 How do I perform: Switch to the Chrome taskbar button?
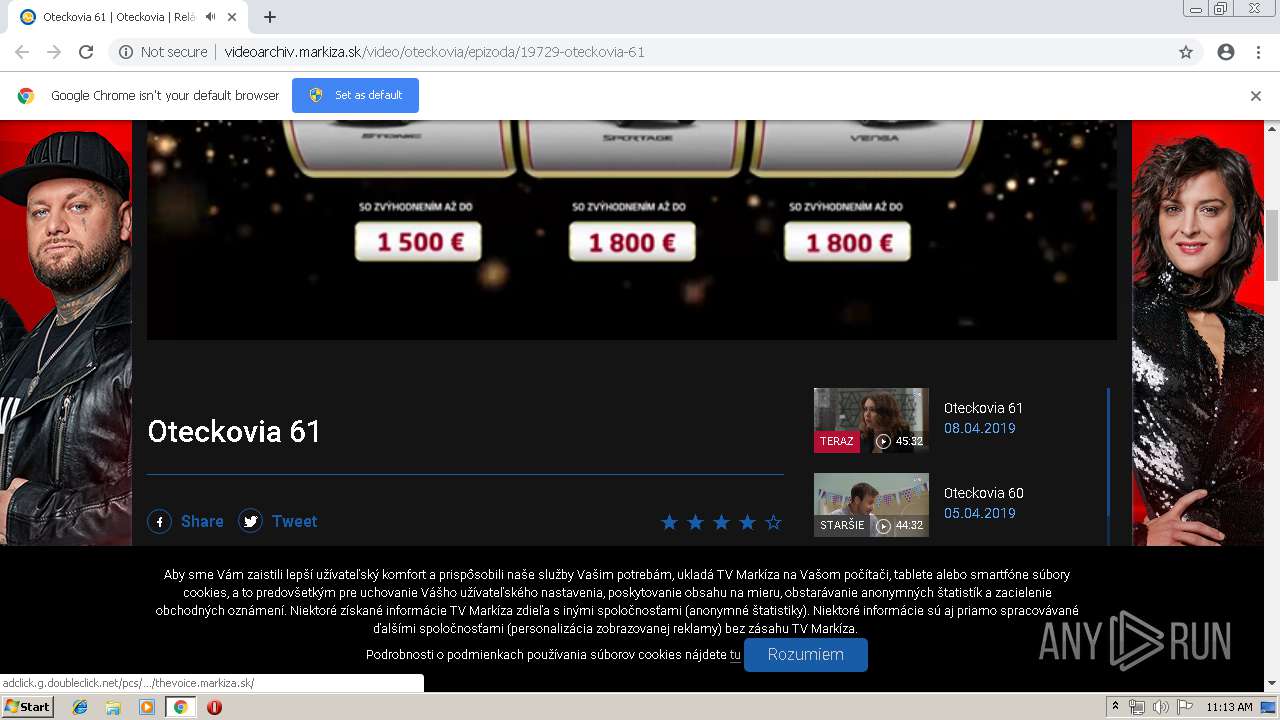click(x=181, y=707)
